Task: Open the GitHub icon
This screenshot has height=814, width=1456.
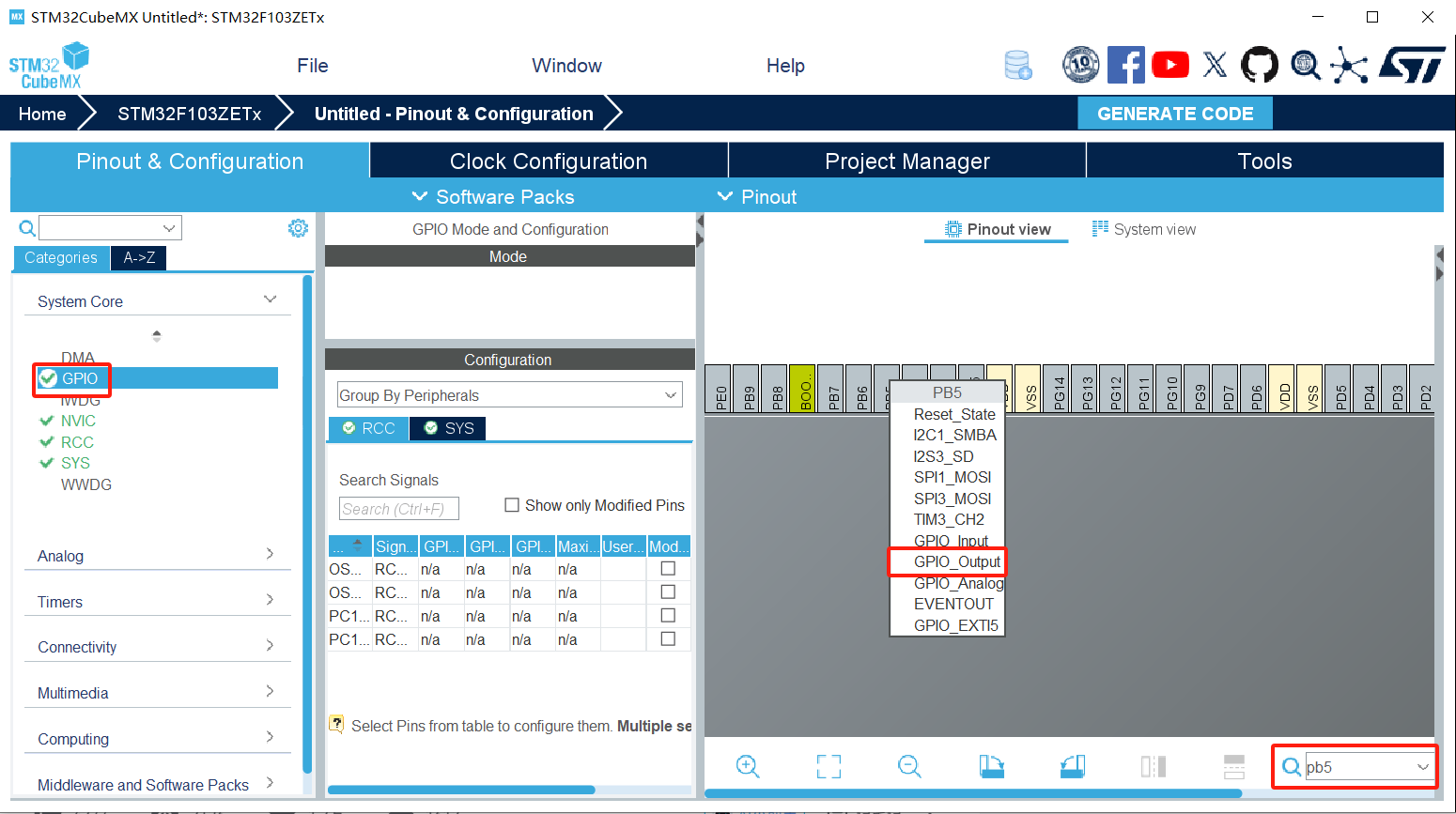Action: tap(1260, 65)
